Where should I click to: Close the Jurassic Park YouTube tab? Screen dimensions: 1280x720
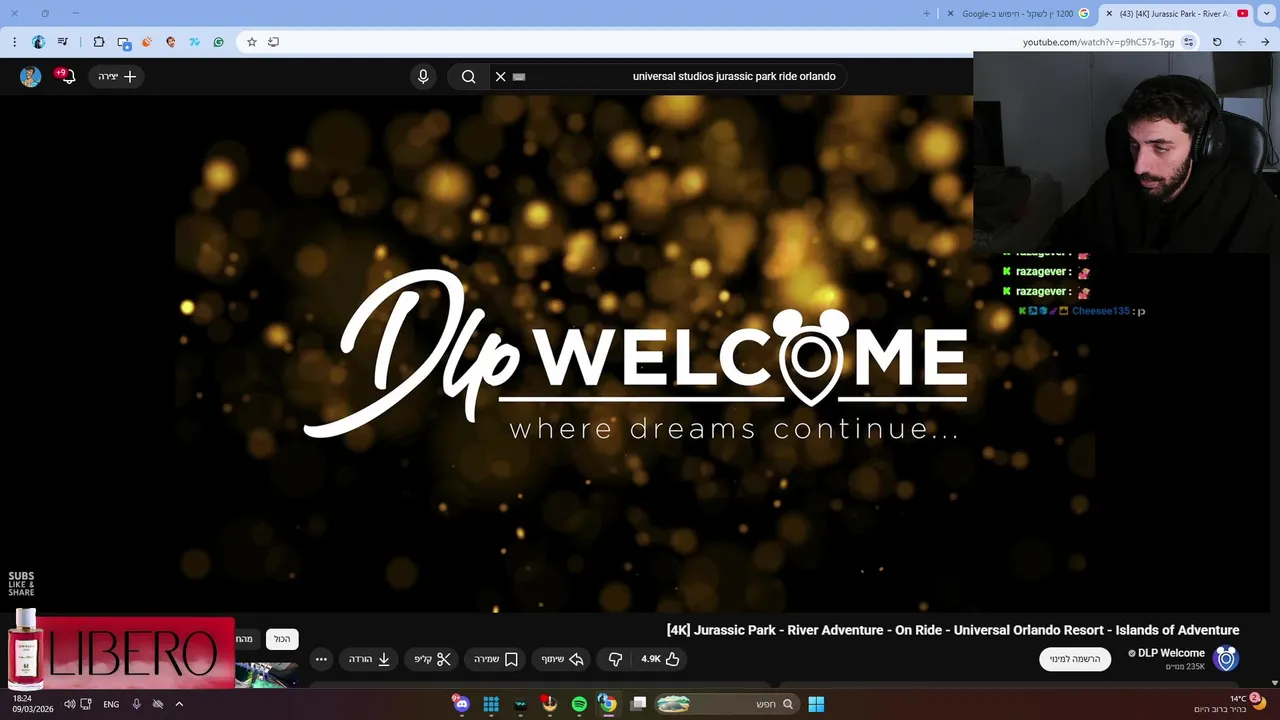pos(1109,13)
